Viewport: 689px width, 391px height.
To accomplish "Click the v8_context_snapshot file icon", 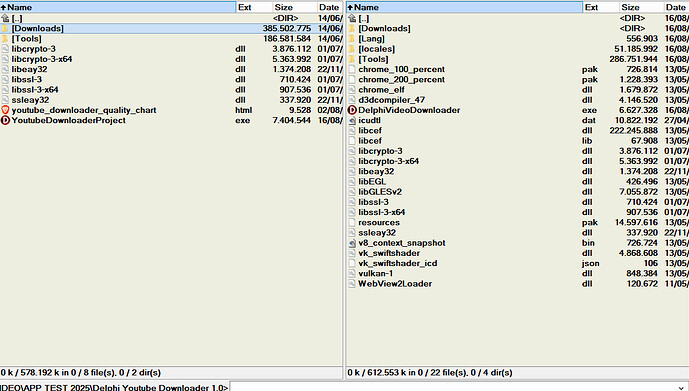I will pos(352,243).
